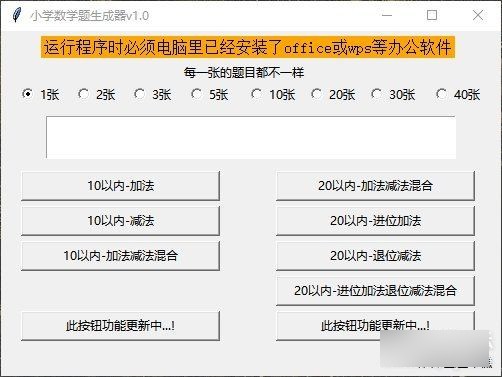The height and width of the screenshot is (377, 502).
Task: Maximize the application window
Action: tap(432, 15)
